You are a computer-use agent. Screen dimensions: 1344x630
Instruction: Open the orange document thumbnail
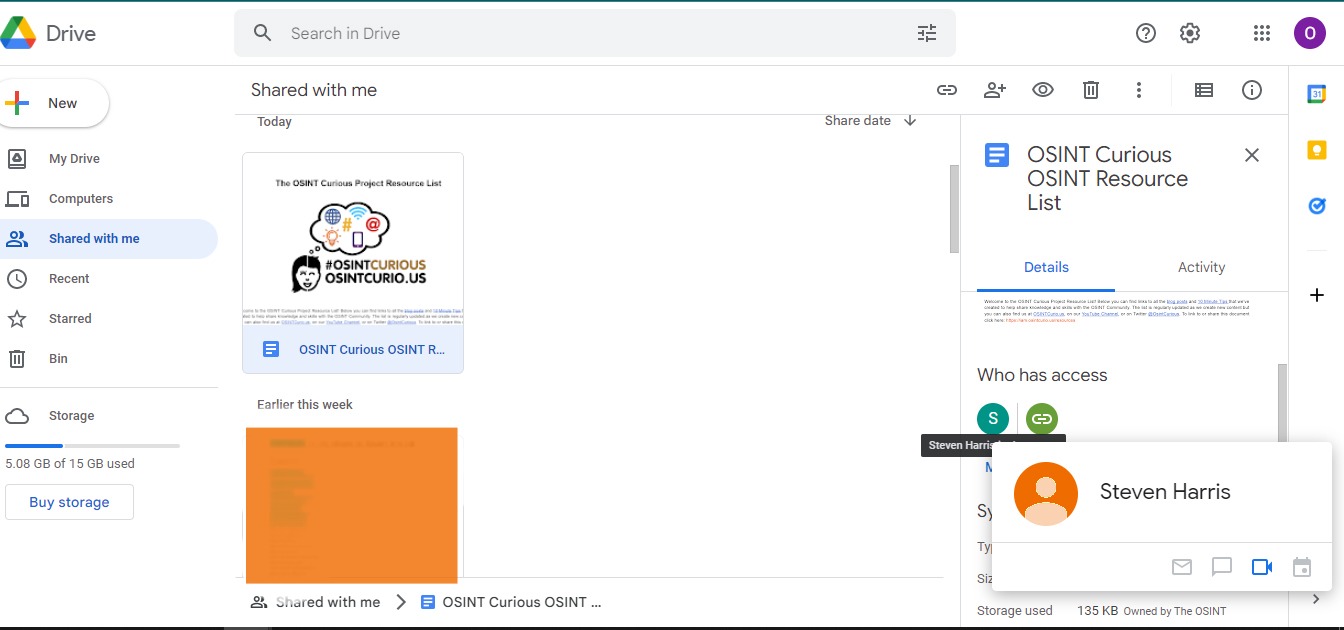[x=352, y=505]
